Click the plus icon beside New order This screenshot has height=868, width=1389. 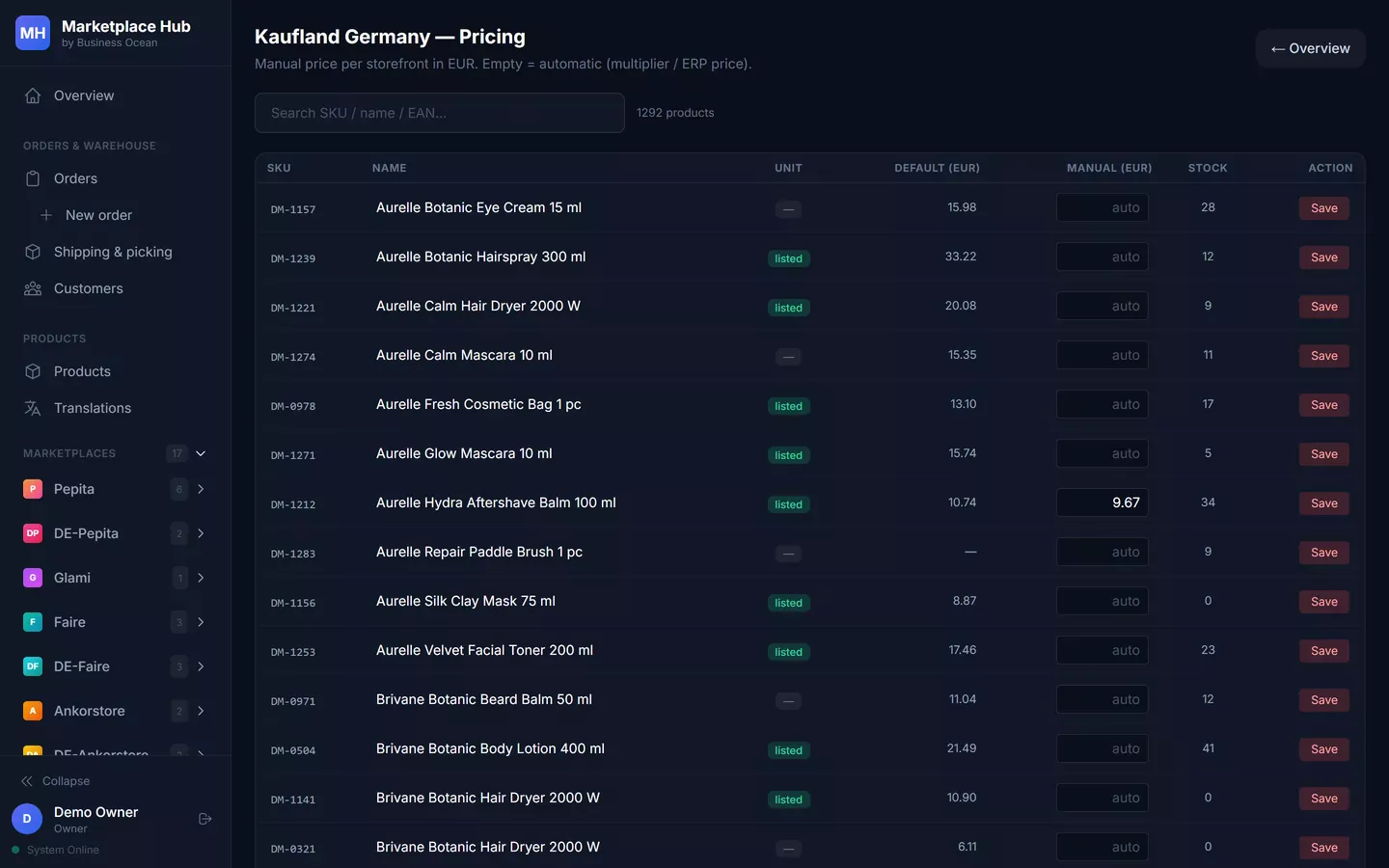coord(45,215)
